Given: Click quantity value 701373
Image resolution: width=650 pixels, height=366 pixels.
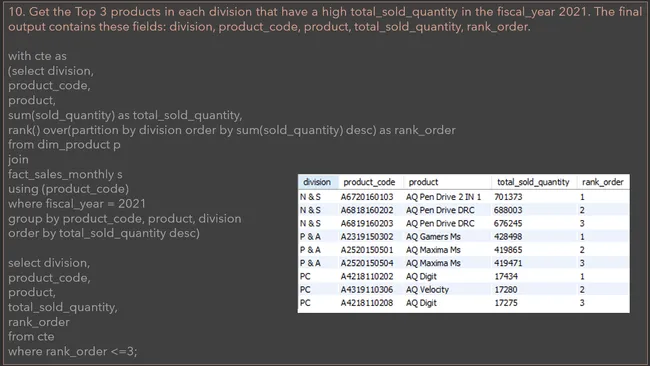Looking at the screenshot, I should point(508,197).
